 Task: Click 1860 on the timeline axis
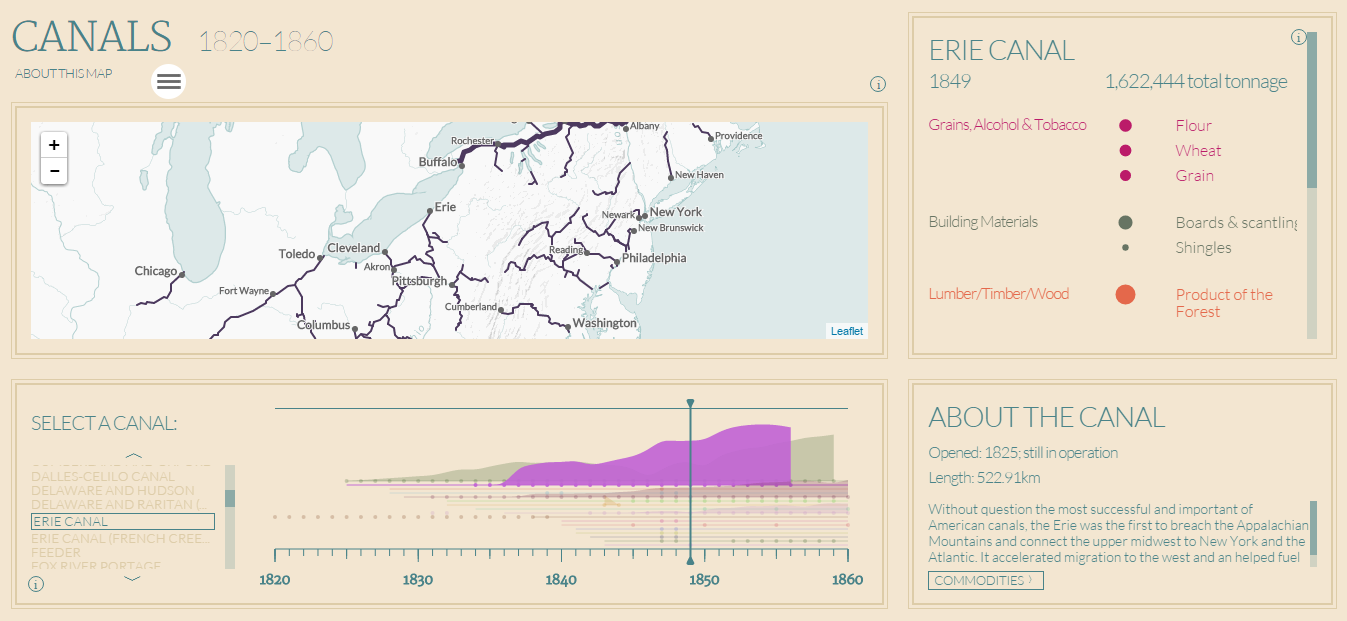[x=847, y=580]
